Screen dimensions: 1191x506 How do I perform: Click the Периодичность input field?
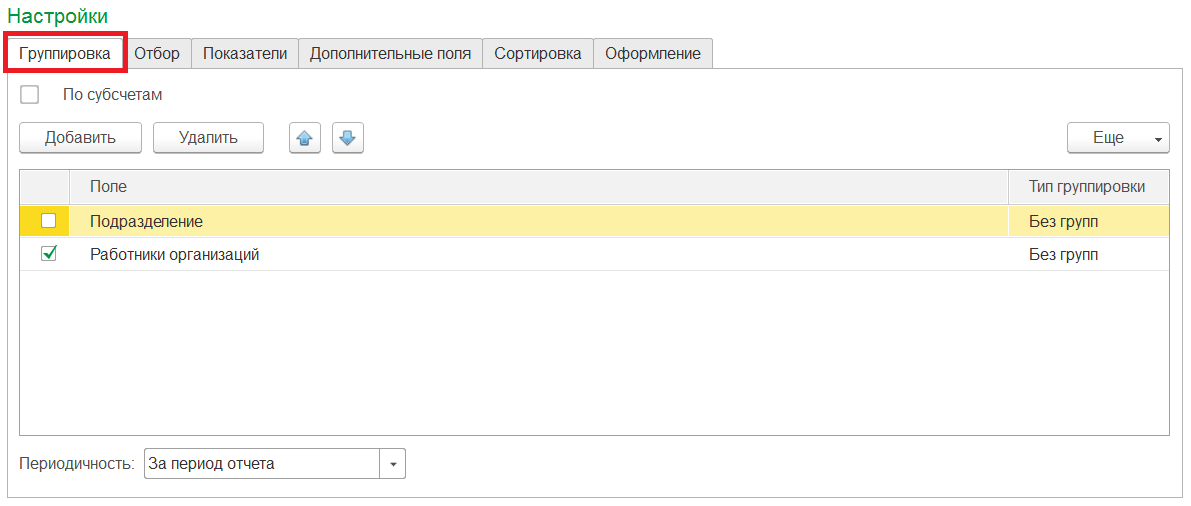coord(261,464)
